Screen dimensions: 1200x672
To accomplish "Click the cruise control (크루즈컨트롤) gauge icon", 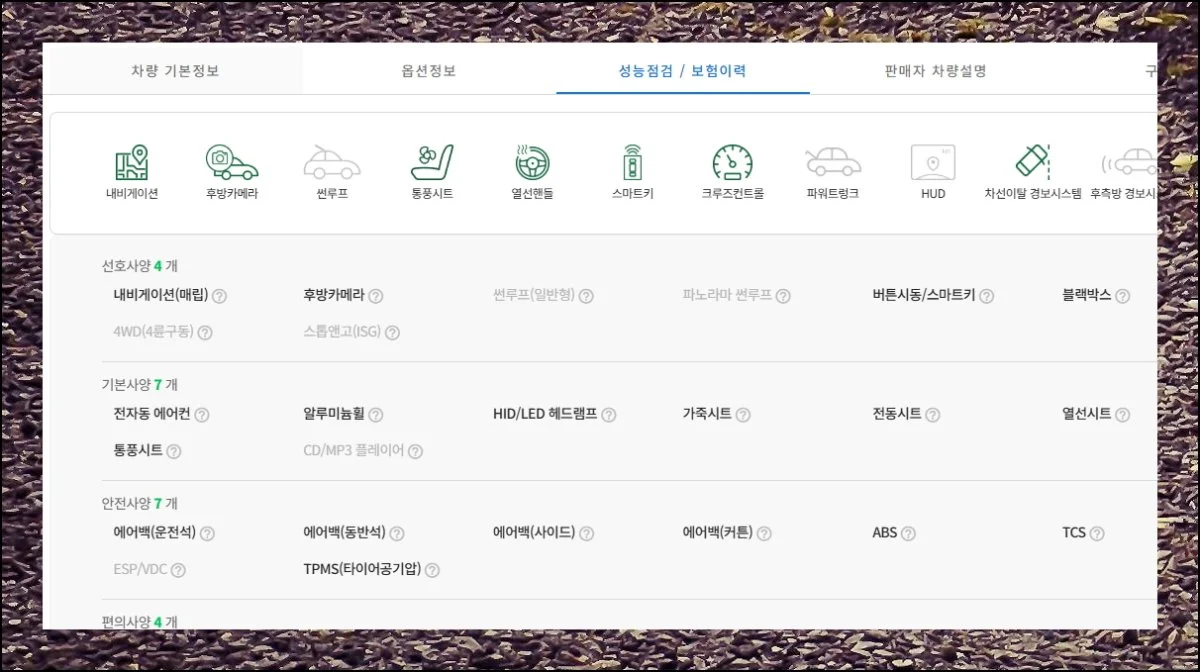I will (732, 162).
